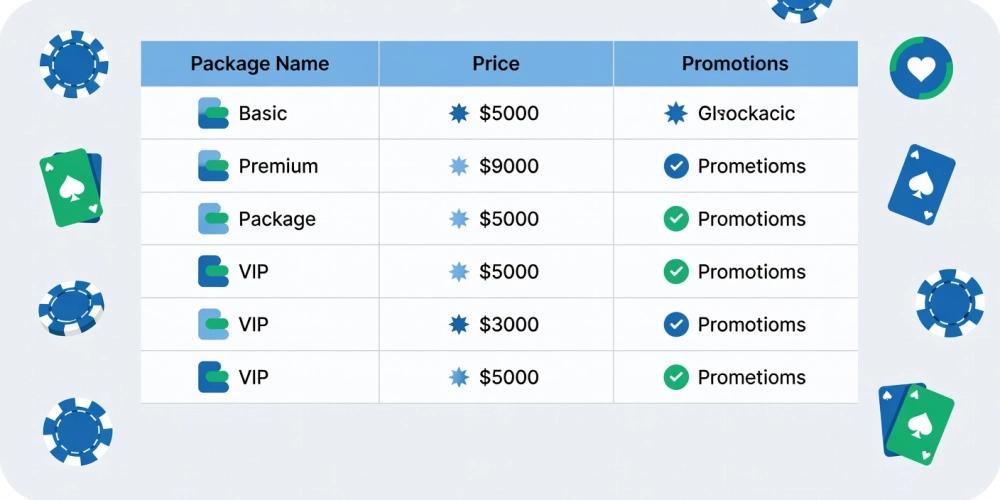Click the Premium package icon

[213, 166]
